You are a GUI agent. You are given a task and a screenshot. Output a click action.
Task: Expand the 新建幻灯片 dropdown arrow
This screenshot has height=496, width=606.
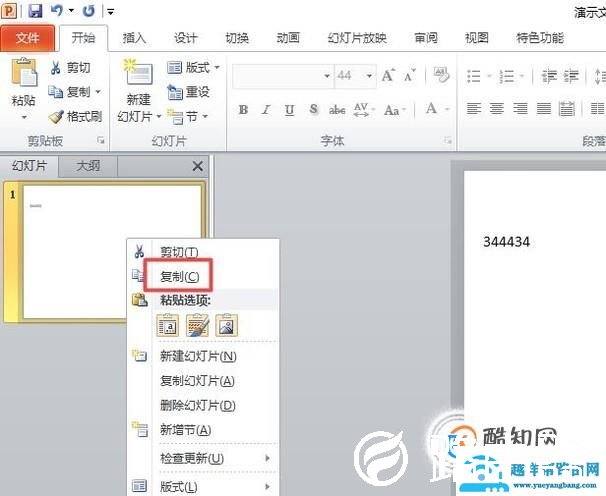pos(159,116)
